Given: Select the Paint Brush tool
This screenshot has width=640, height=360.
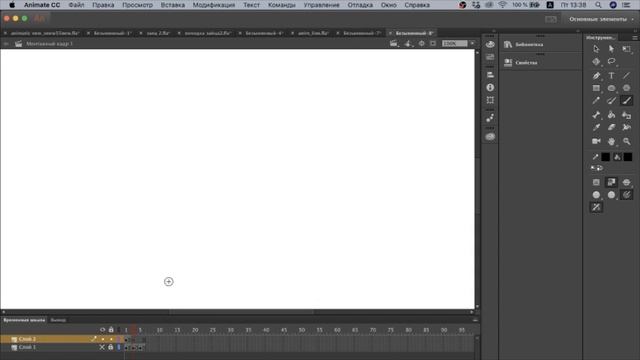Looking at the screenshot, I should click(x=611, y=100).
